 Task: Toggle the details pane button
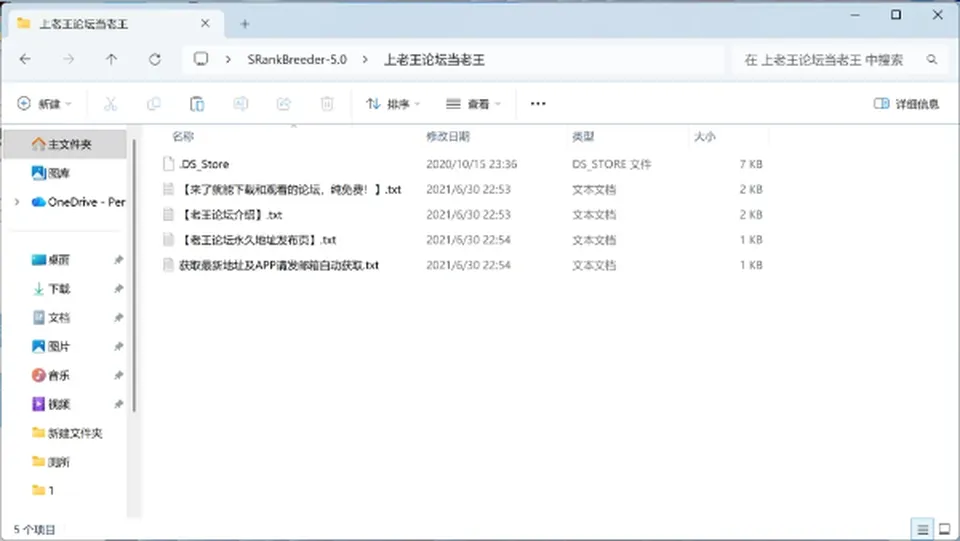point(906,104)
